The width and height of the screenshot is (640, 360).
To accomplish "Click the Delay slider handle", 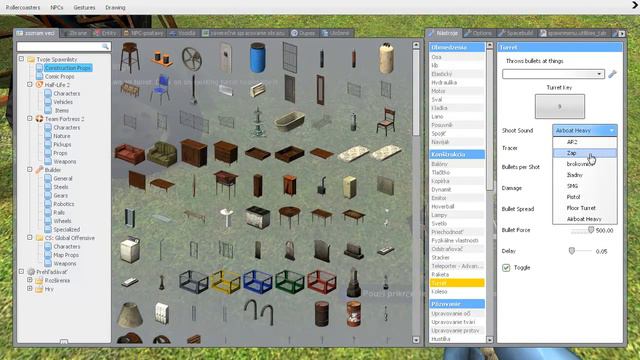I will pos(572,251).
